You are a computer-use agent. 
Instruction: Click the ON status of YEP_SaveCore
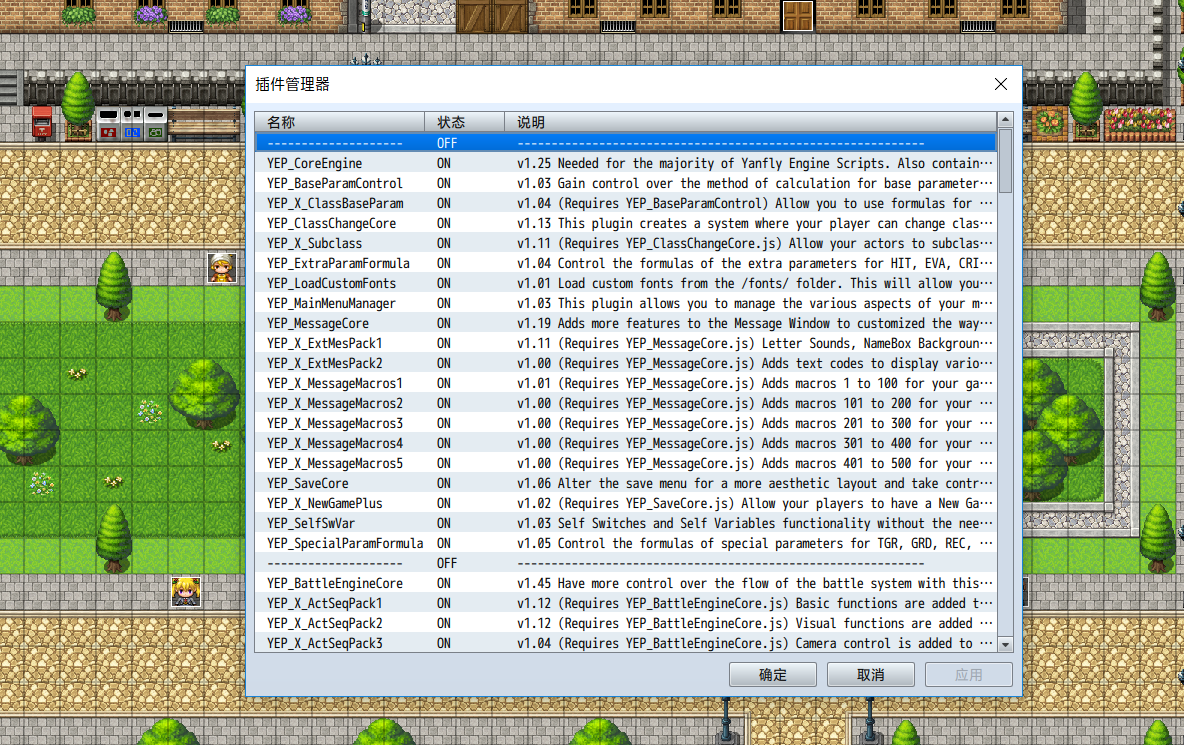(x=443, y=483)
